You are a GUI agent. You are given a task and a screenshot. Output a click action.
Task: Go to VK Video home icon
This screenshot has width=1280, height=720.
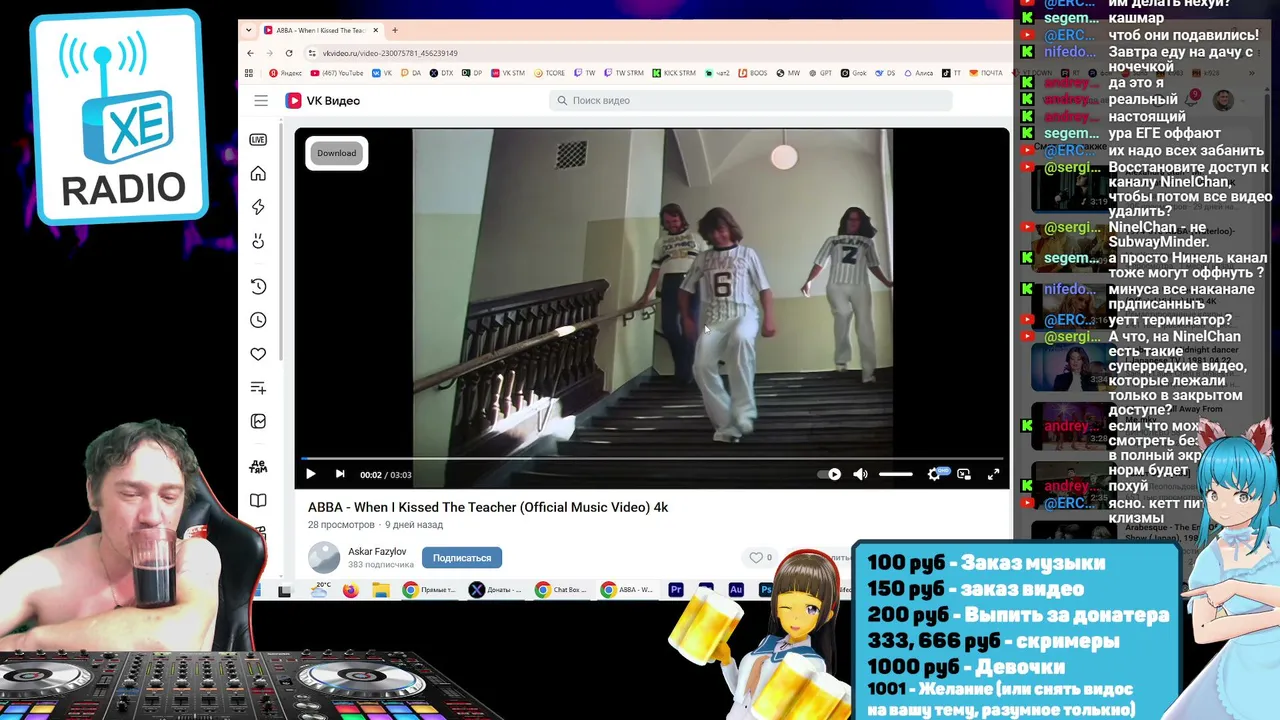(258, 174)
